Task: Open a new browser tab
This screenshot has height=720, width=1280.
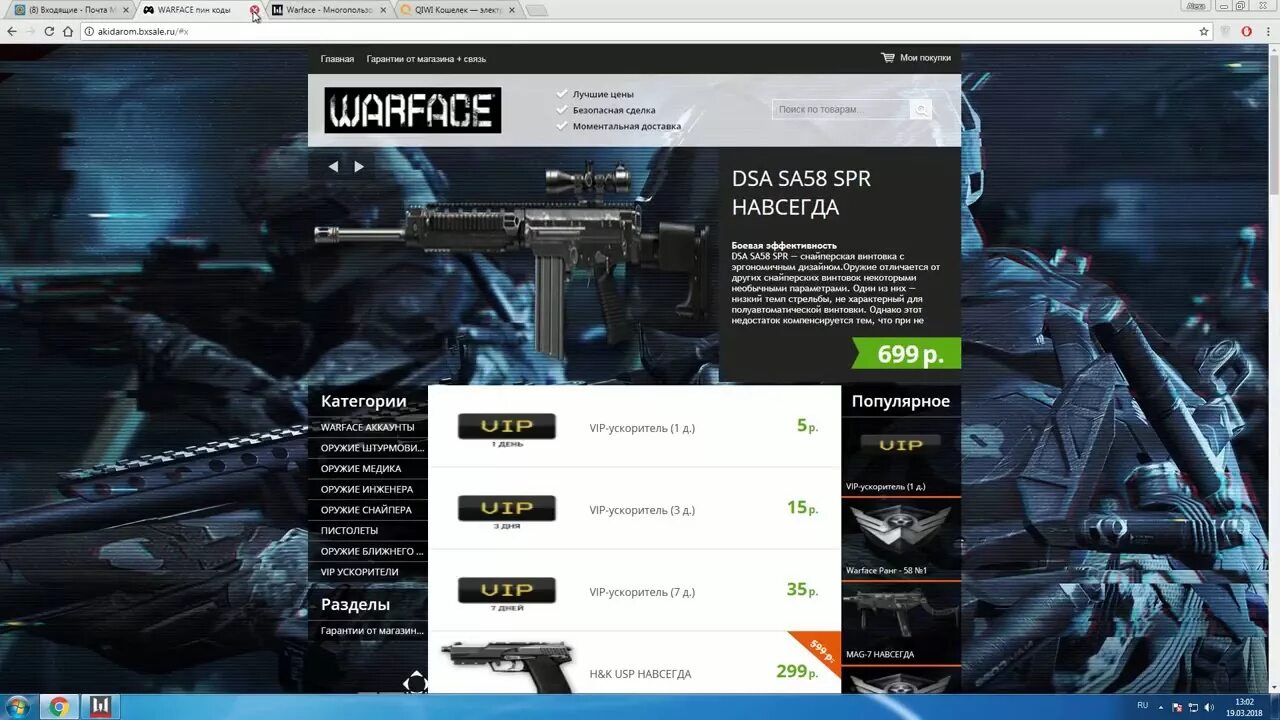Action: pos(536,10)
